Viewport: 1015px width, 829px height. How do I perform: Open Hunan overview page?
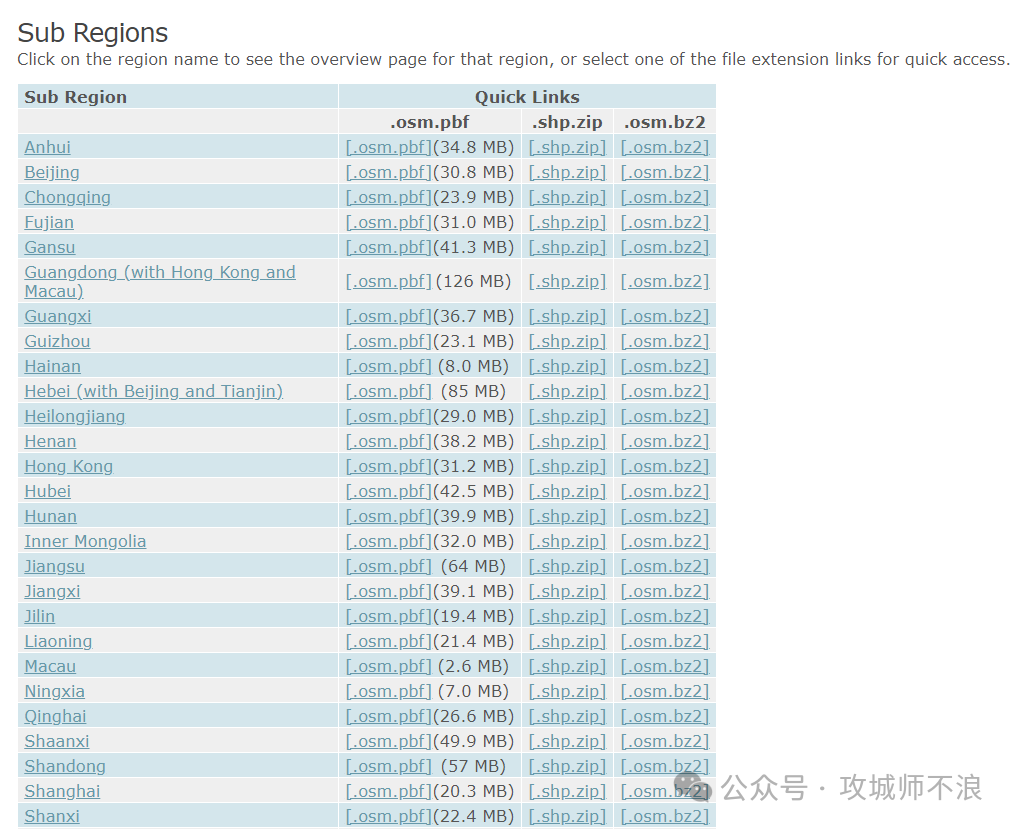click(50, 517)
